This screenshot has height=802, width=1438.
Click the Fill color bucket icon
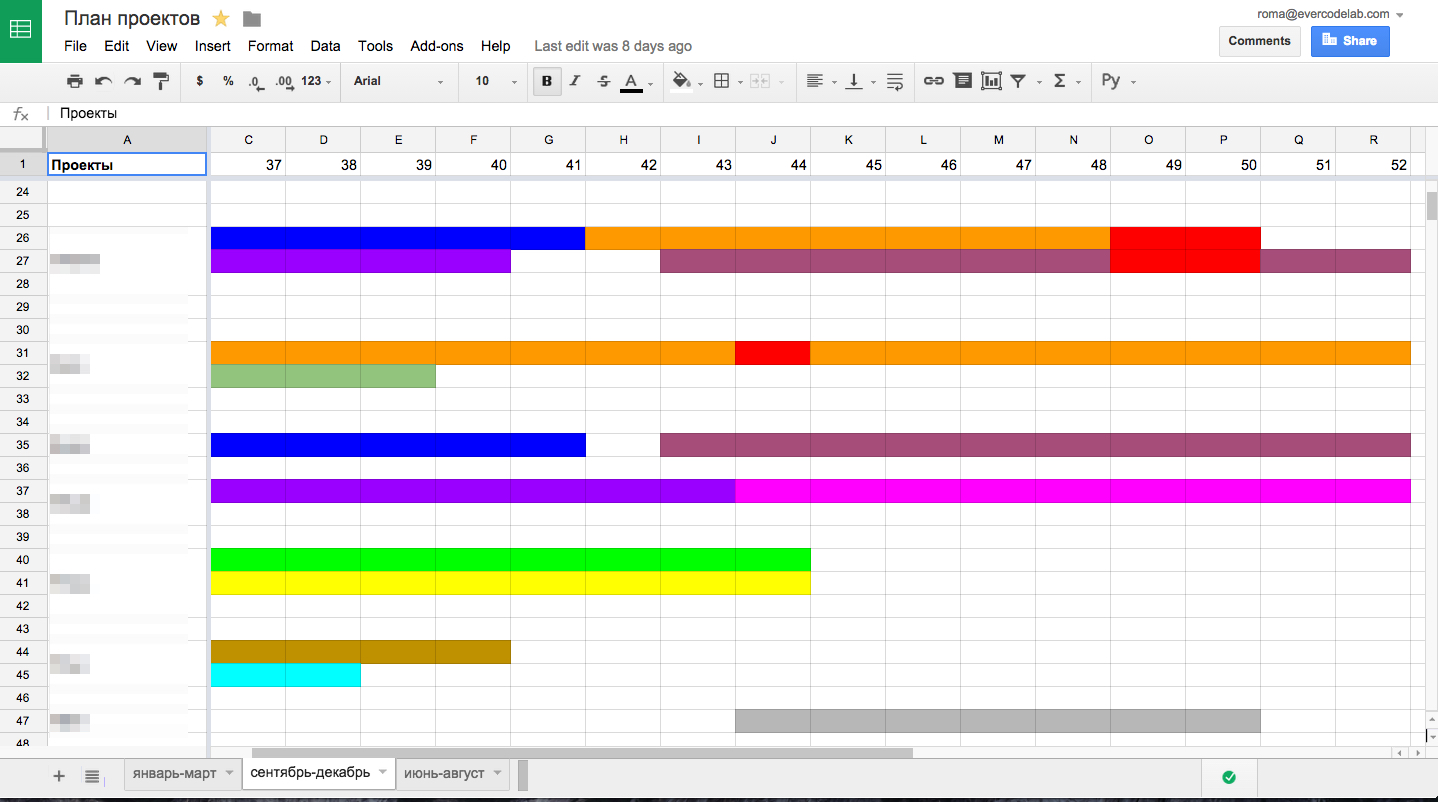[681, 81]
